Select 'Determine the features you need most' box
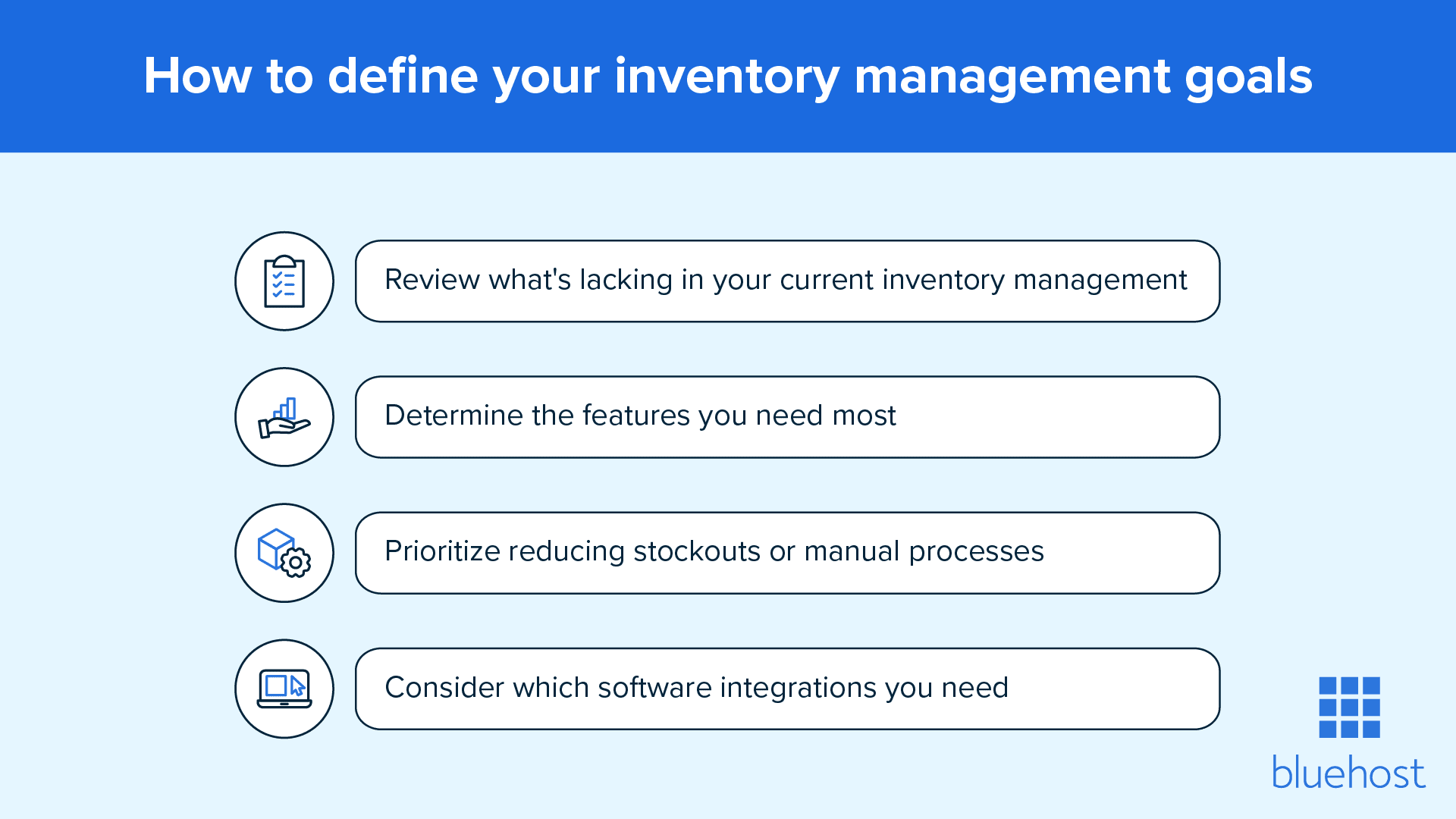The width and height of the screenshot is (1456, 819). pos(787,417)
